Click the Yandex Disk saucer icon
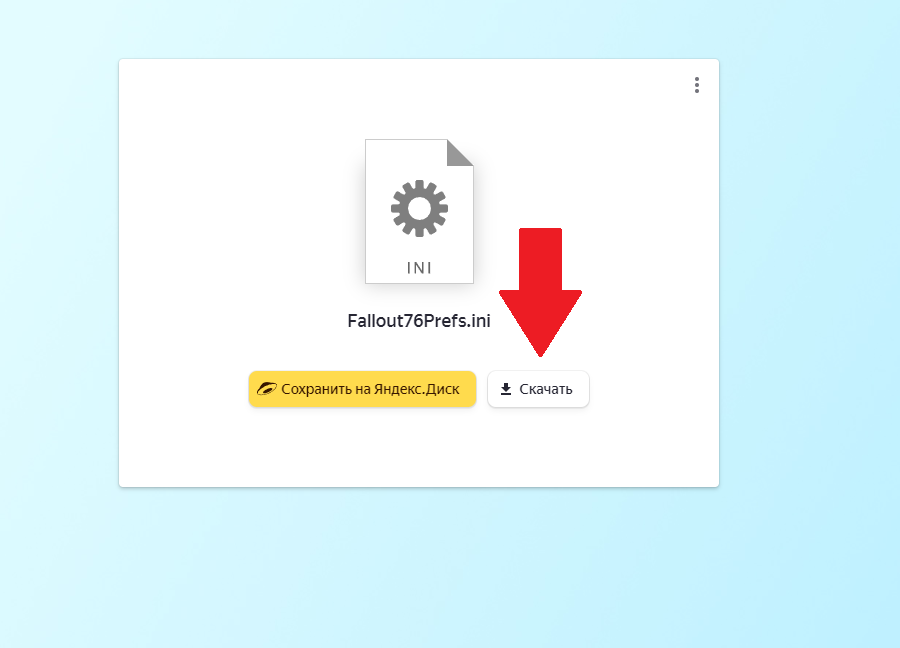Image resolution: width=900 pixels, height=648 pixels. pos(266,389)
